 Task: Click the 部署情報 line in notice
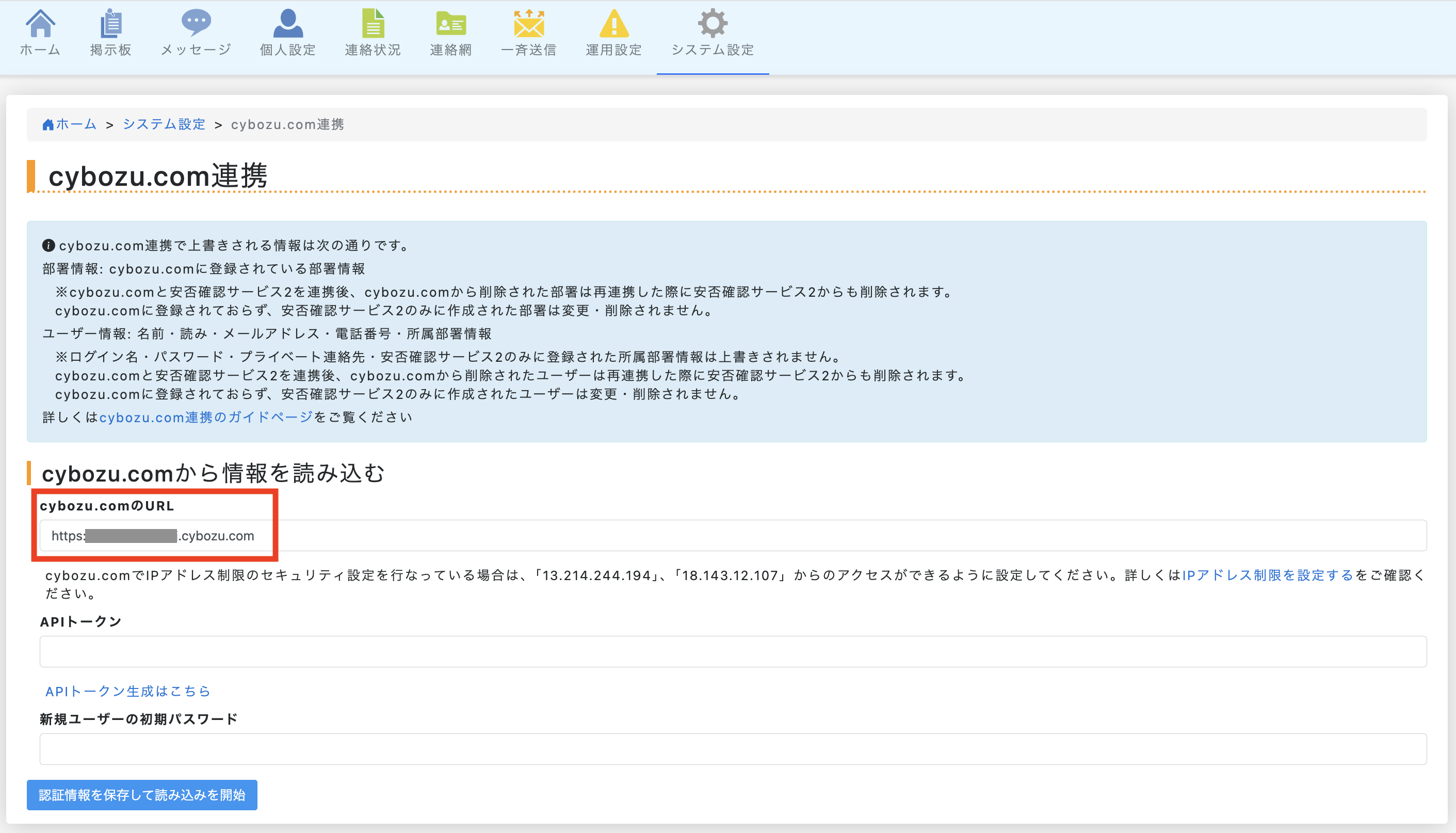pos(204,268)
